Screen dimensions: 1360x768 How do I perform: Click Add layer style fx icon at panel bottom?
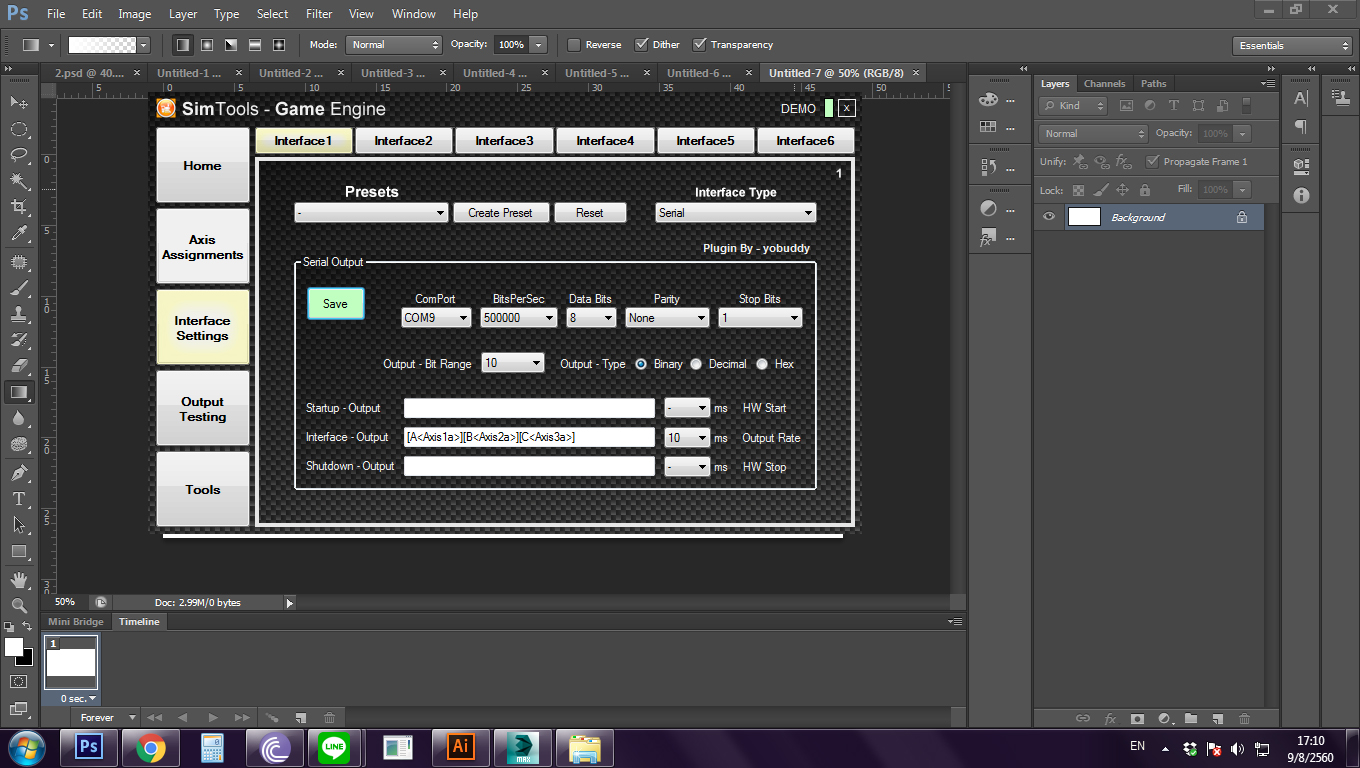[1110, 718]
